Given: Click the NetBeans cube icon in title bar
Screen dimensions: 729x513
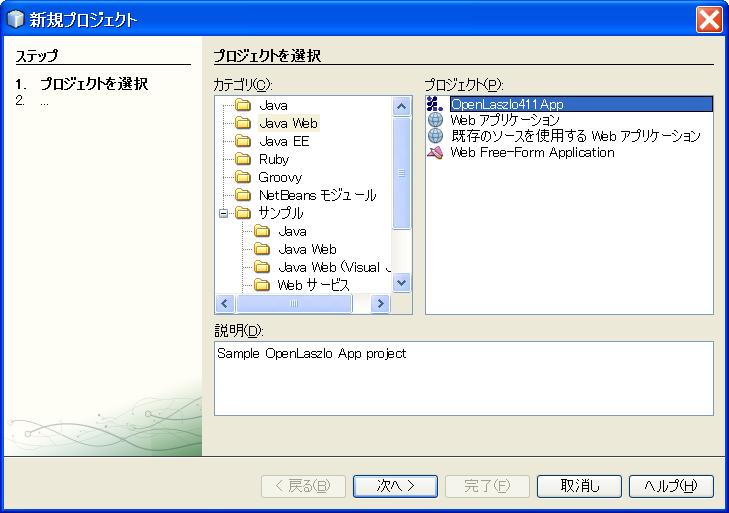Looking at the screenshot, I should (15, 19).
